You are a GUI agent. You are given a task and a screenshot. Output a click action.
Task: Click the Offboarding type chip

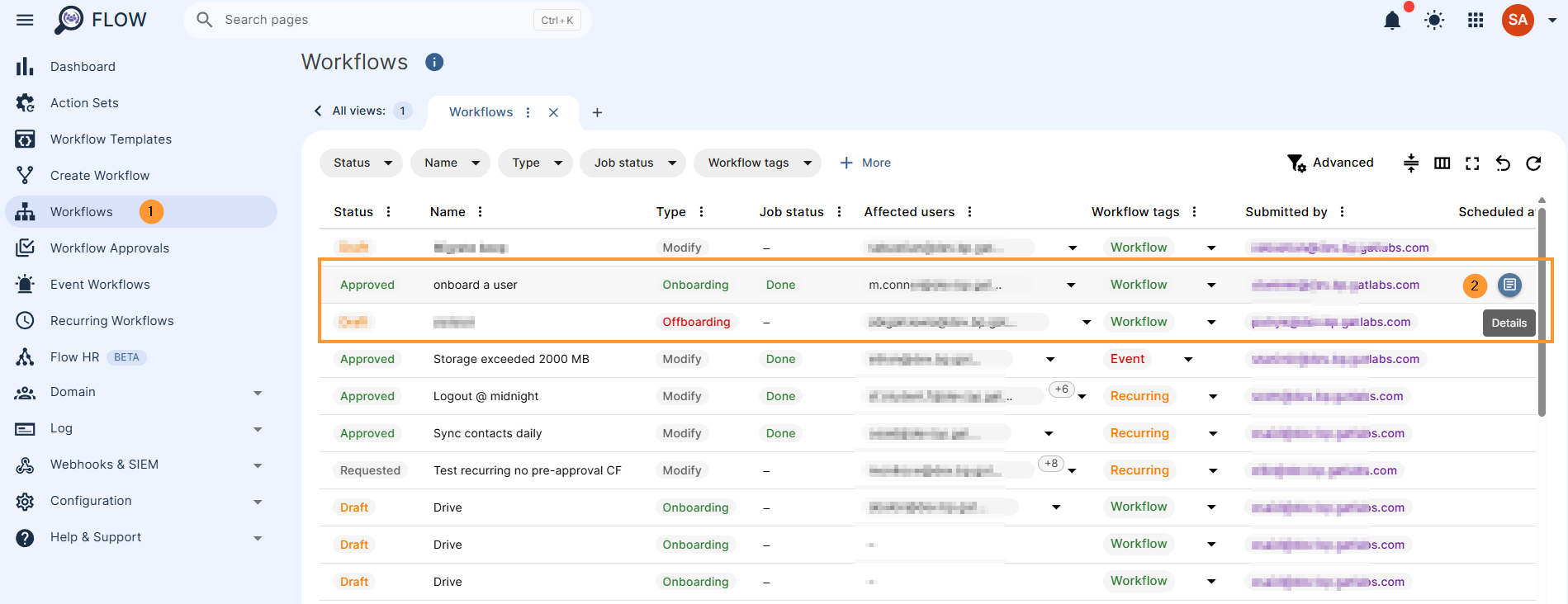[x=696, y=322]
